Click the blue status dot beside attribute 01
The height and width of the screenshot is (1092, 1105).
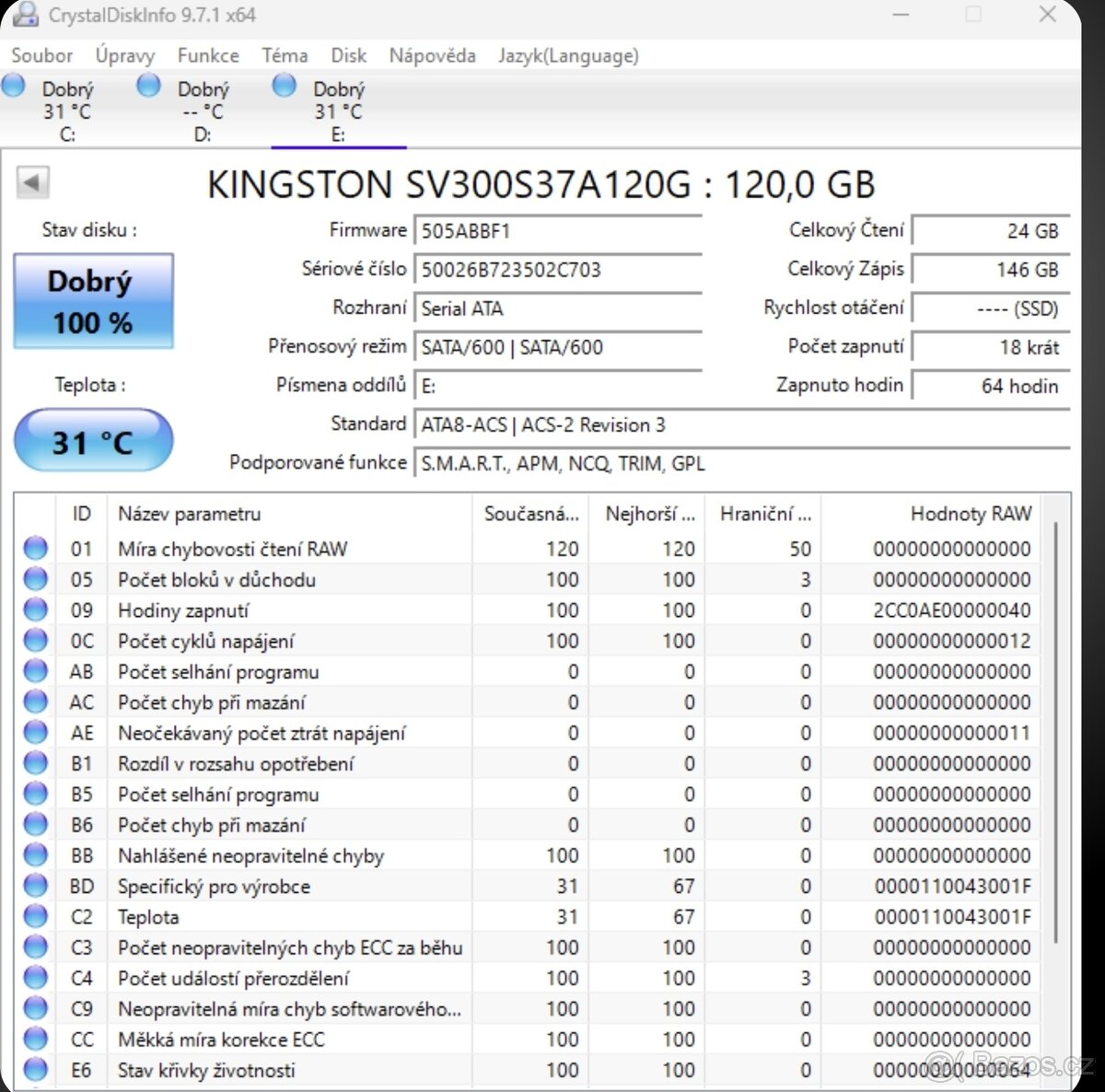[34, 548]
